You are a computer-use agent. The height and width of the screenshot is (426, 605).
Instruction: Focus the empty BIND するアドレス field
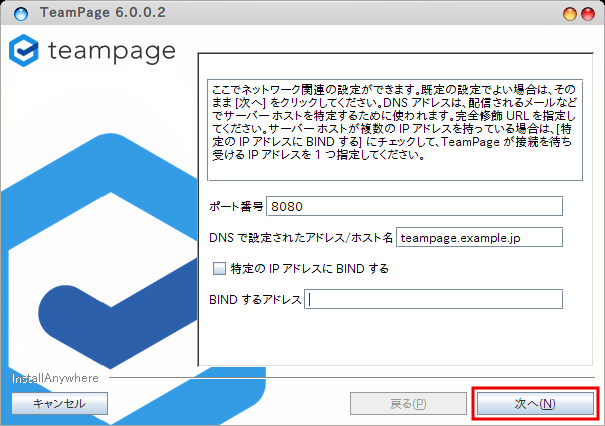(433, 300)
